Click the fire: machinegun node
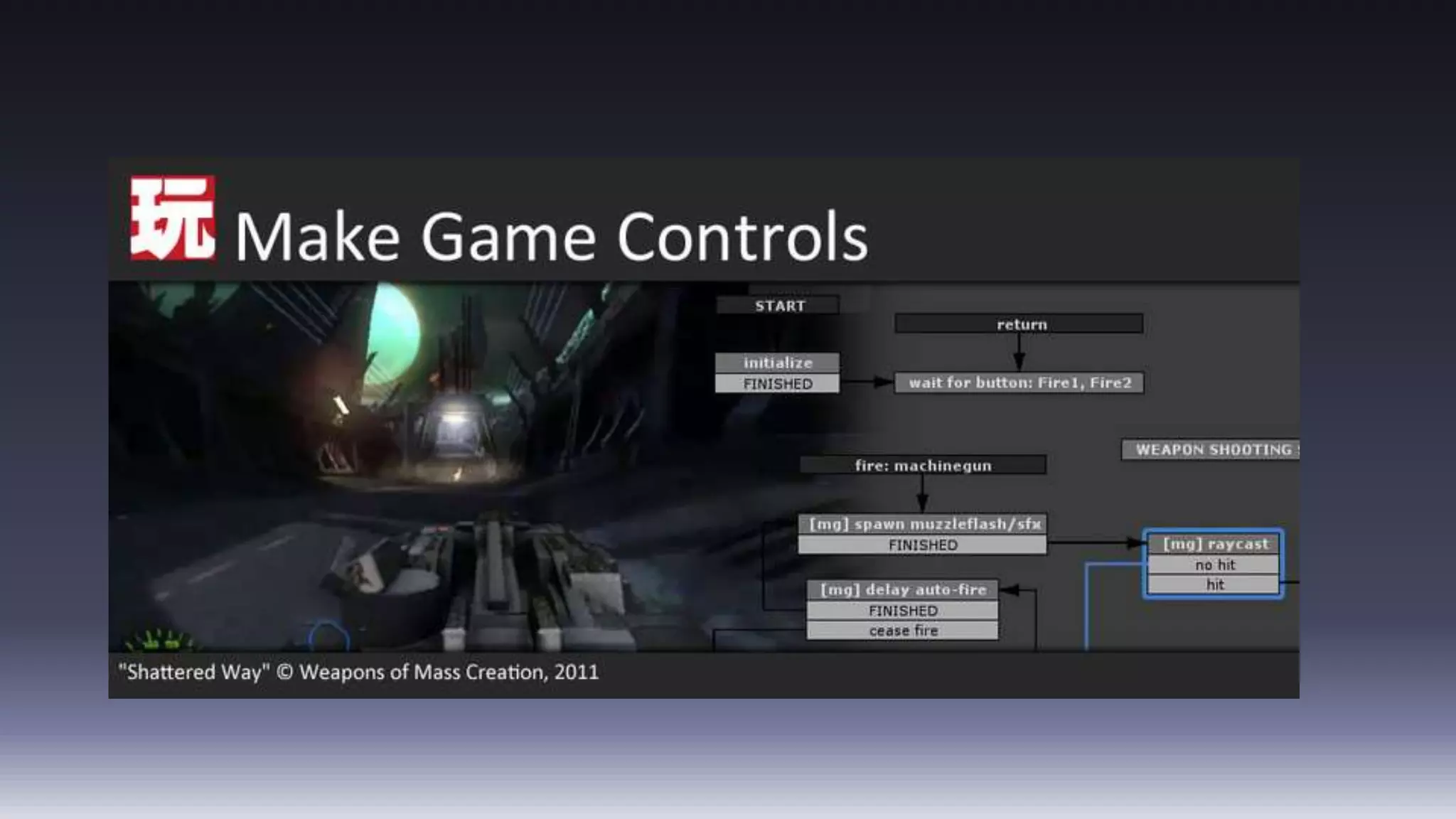 tap(923, 466)
